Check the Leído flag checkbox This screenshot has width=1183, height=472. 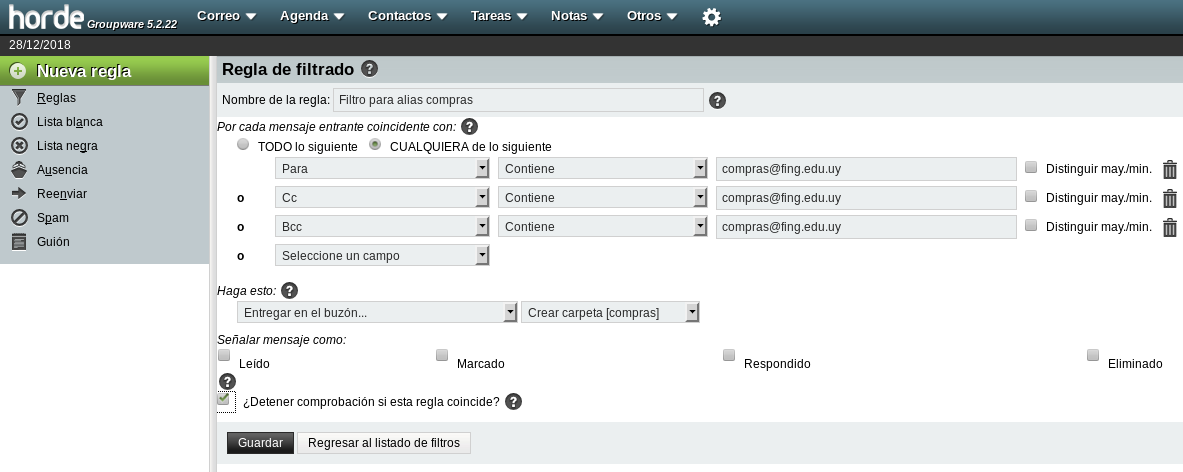(x=224, y=355)
